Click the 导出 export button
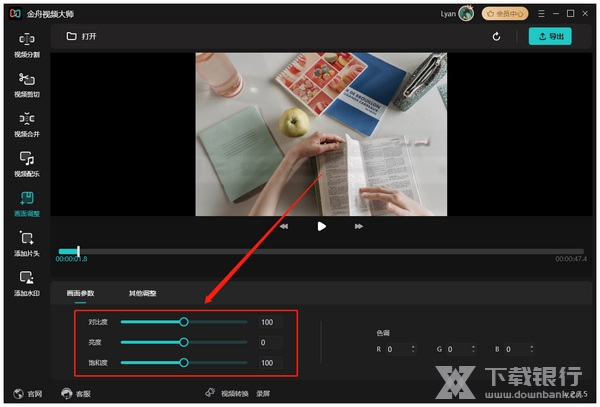Viewport: 600px width, 407px height. (551, 37)
